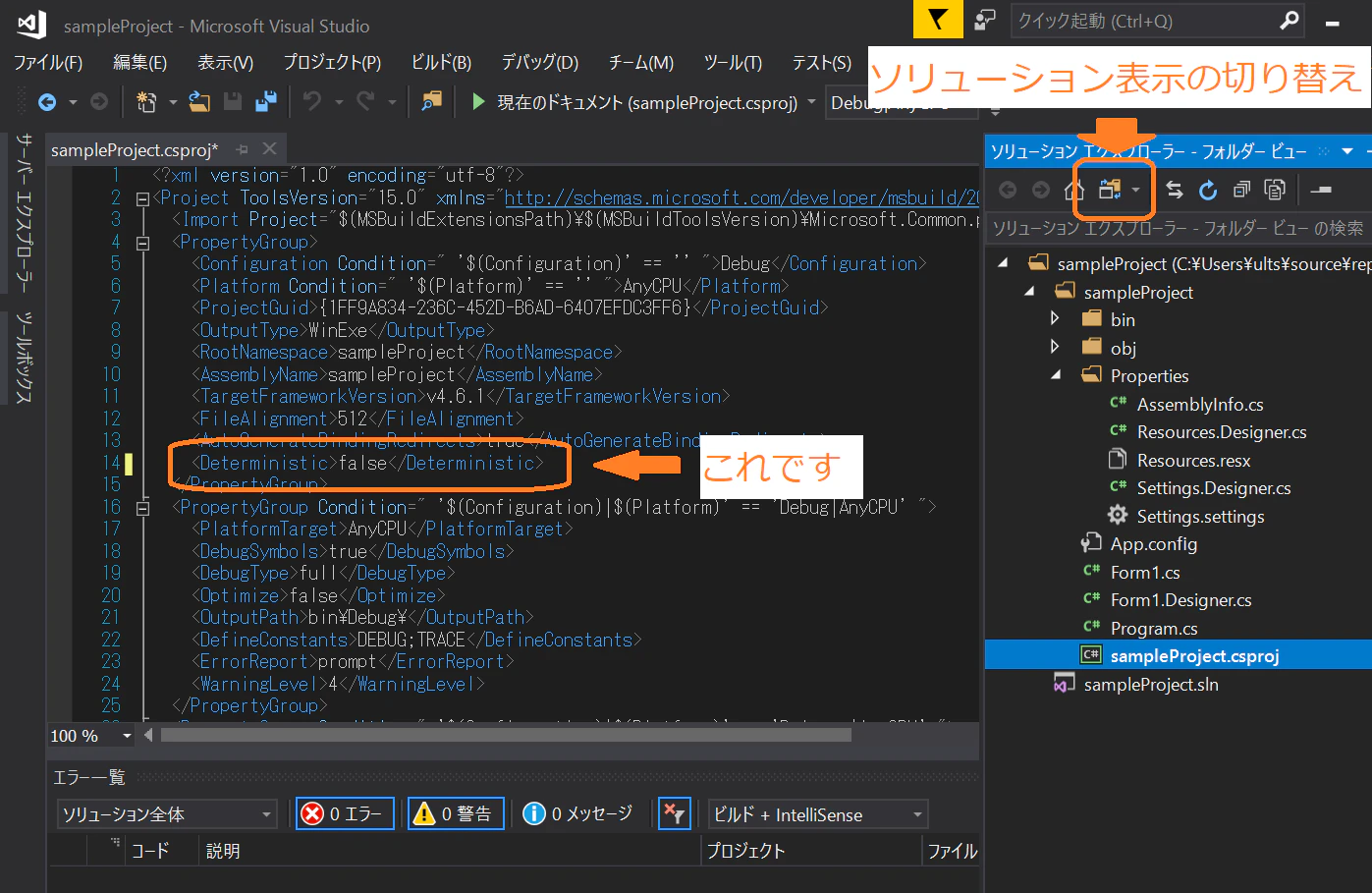The image size is (1372, 893).
Task: Click the Open File toolbar icon
Action: 199,101
